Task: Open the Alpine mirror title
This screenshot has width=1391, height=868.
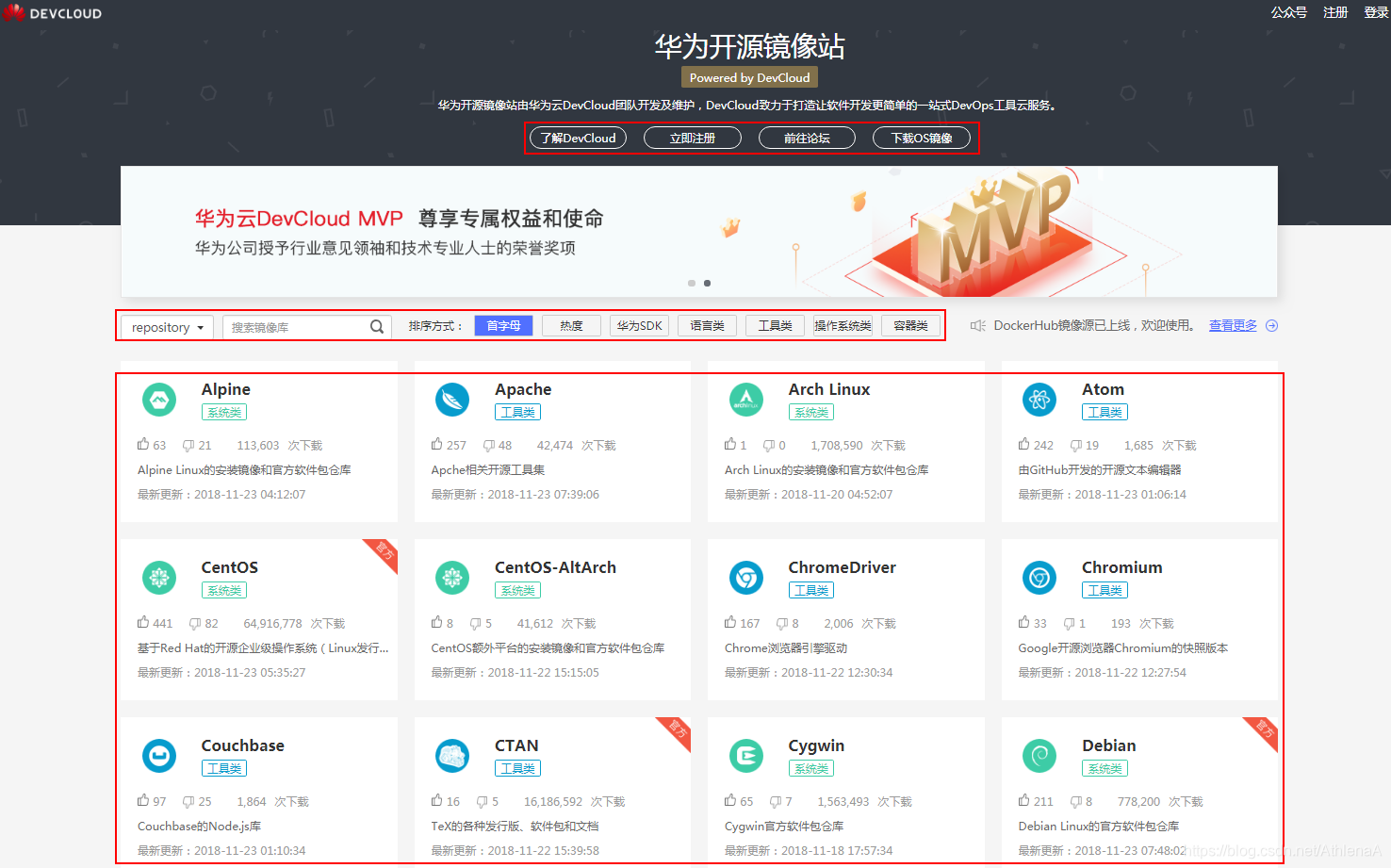Action: coord(226,389)
